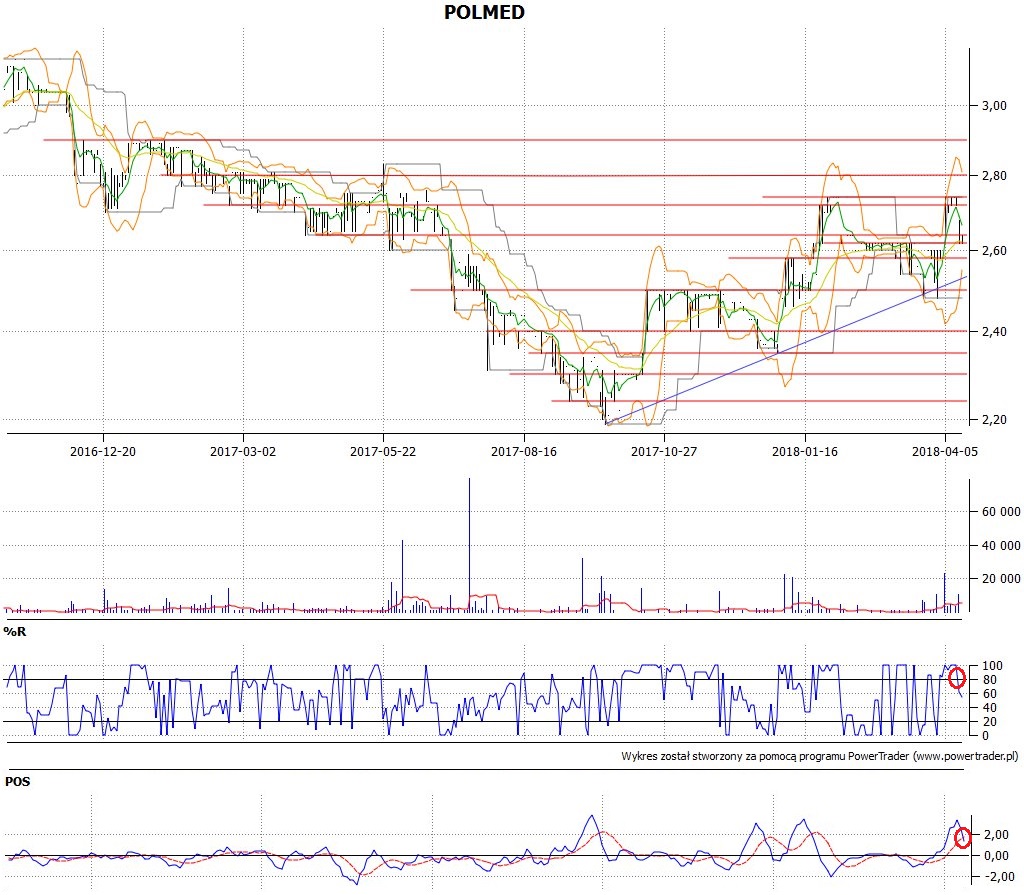Click the 3,00 price axis label
This screenshot has height=895, width=1024.
click(x=994, y=105)
